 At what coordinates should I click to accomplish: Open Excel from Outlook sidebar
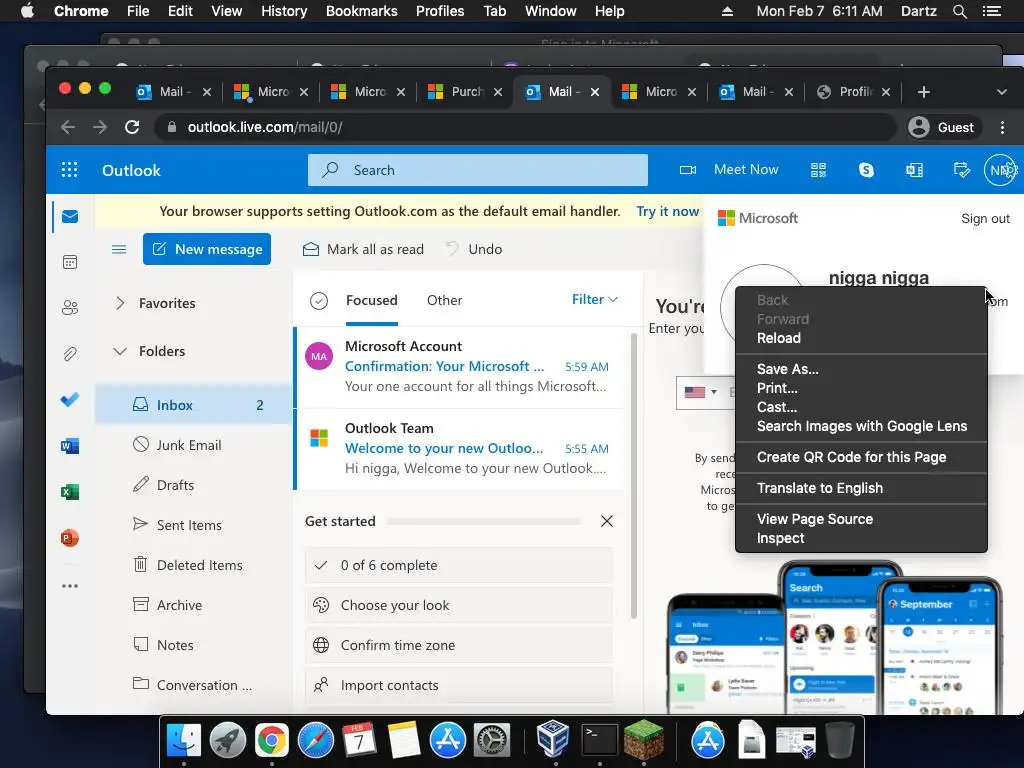[x=70, y=491]
